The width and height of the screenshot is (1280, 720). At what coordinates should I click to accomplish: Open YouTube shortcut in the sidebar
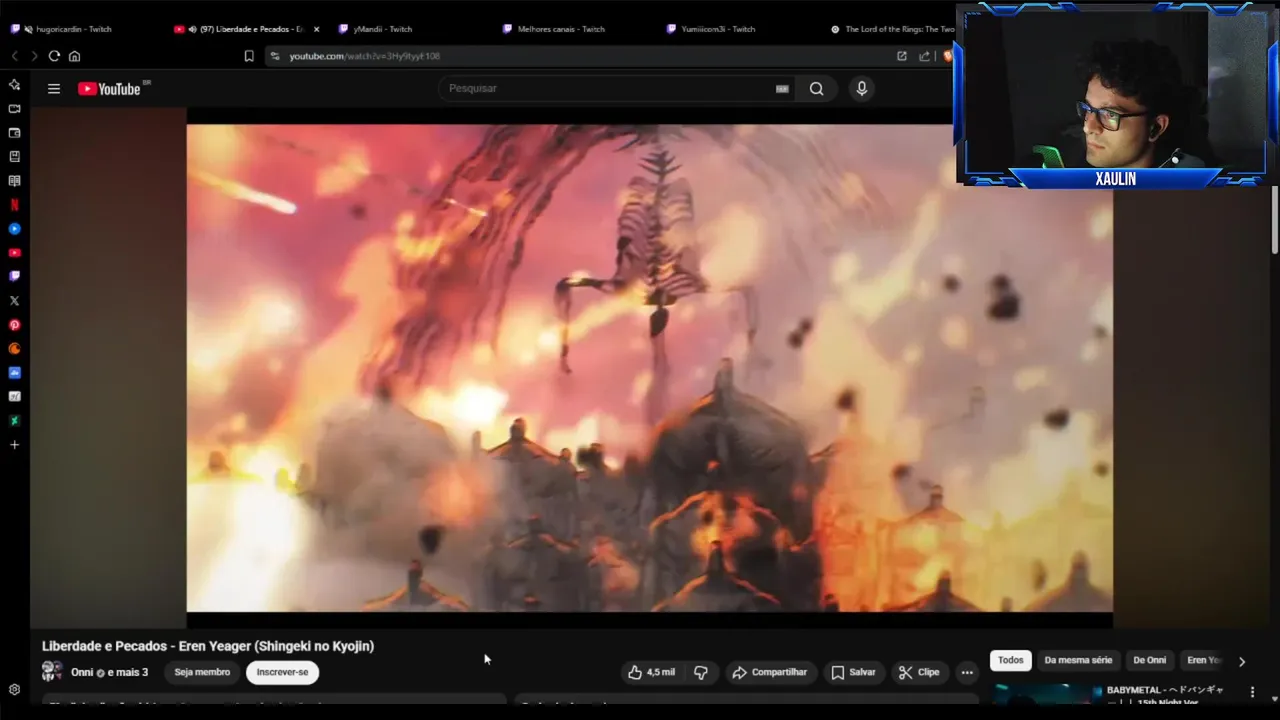14,253
